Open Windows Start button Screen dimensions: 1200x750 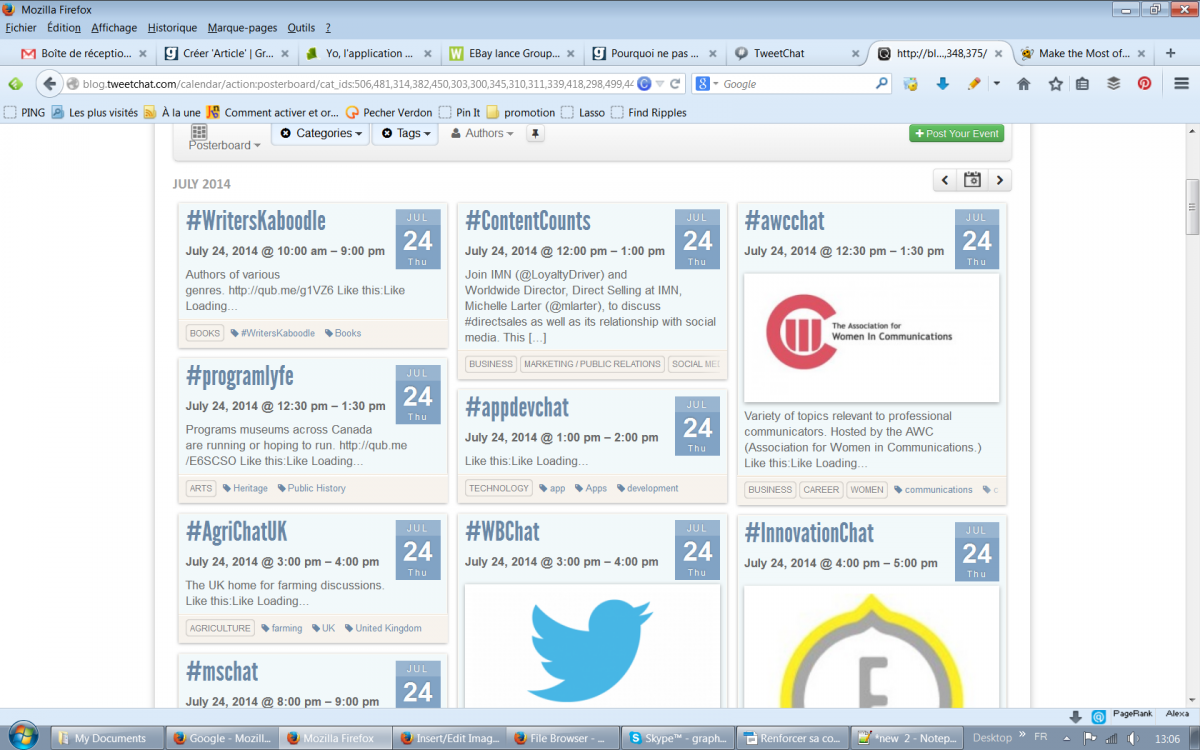[22, 737]
